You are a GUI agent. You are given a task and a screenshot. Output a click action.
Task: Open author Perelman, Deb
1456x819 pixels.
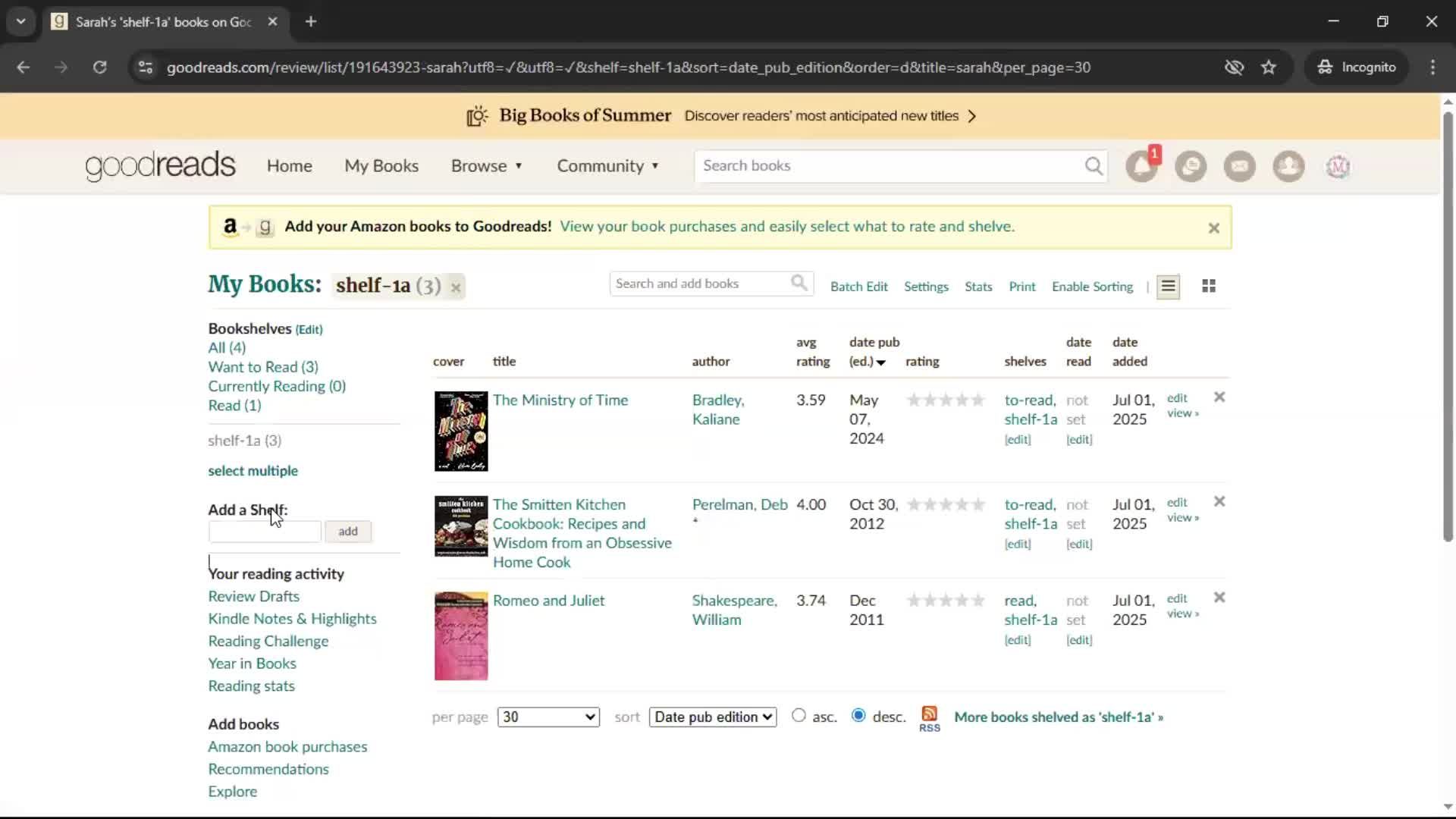[739, 505]
